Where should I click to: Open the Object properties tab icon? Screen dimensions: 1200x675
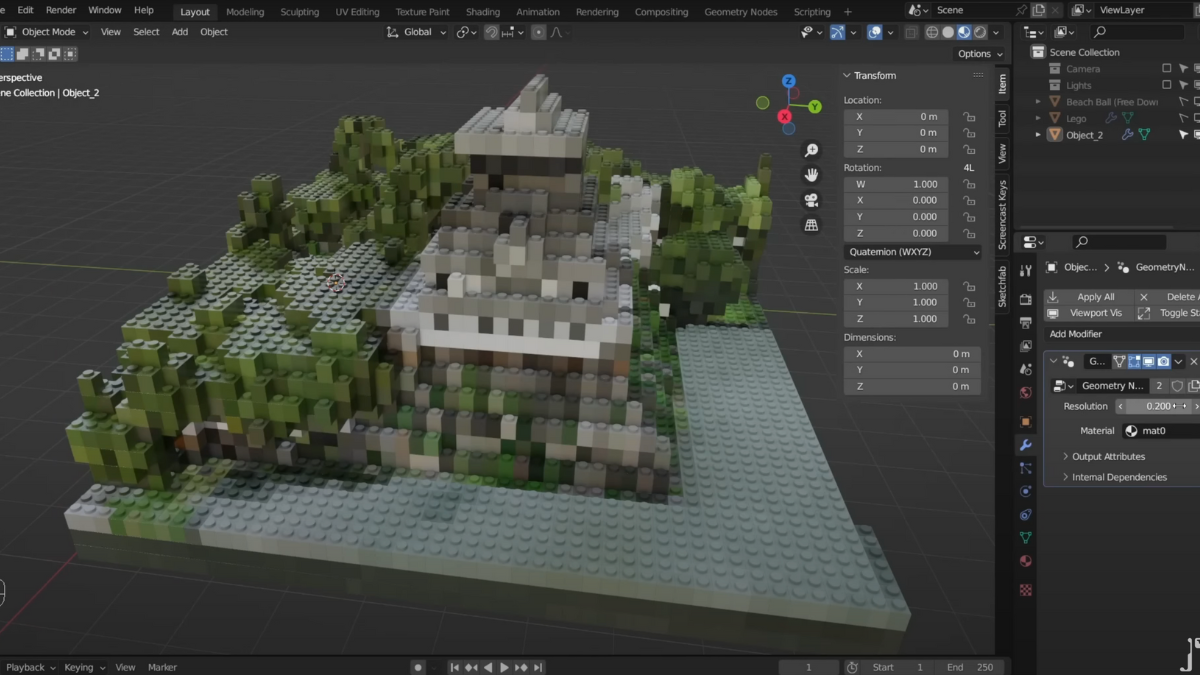[1025, 422]
